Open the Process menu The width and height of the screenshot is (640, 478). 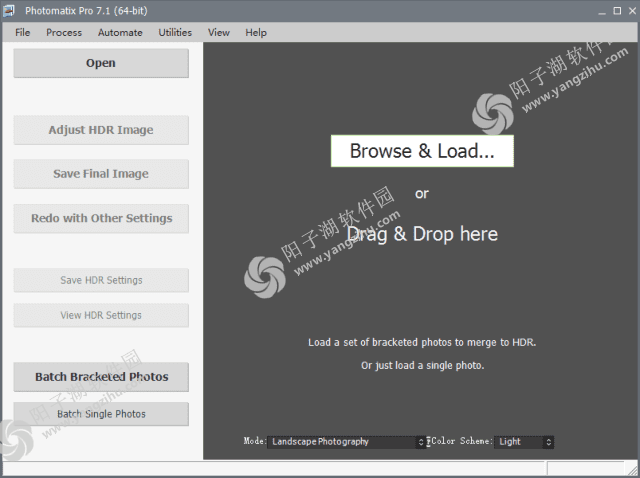[64, 32]
